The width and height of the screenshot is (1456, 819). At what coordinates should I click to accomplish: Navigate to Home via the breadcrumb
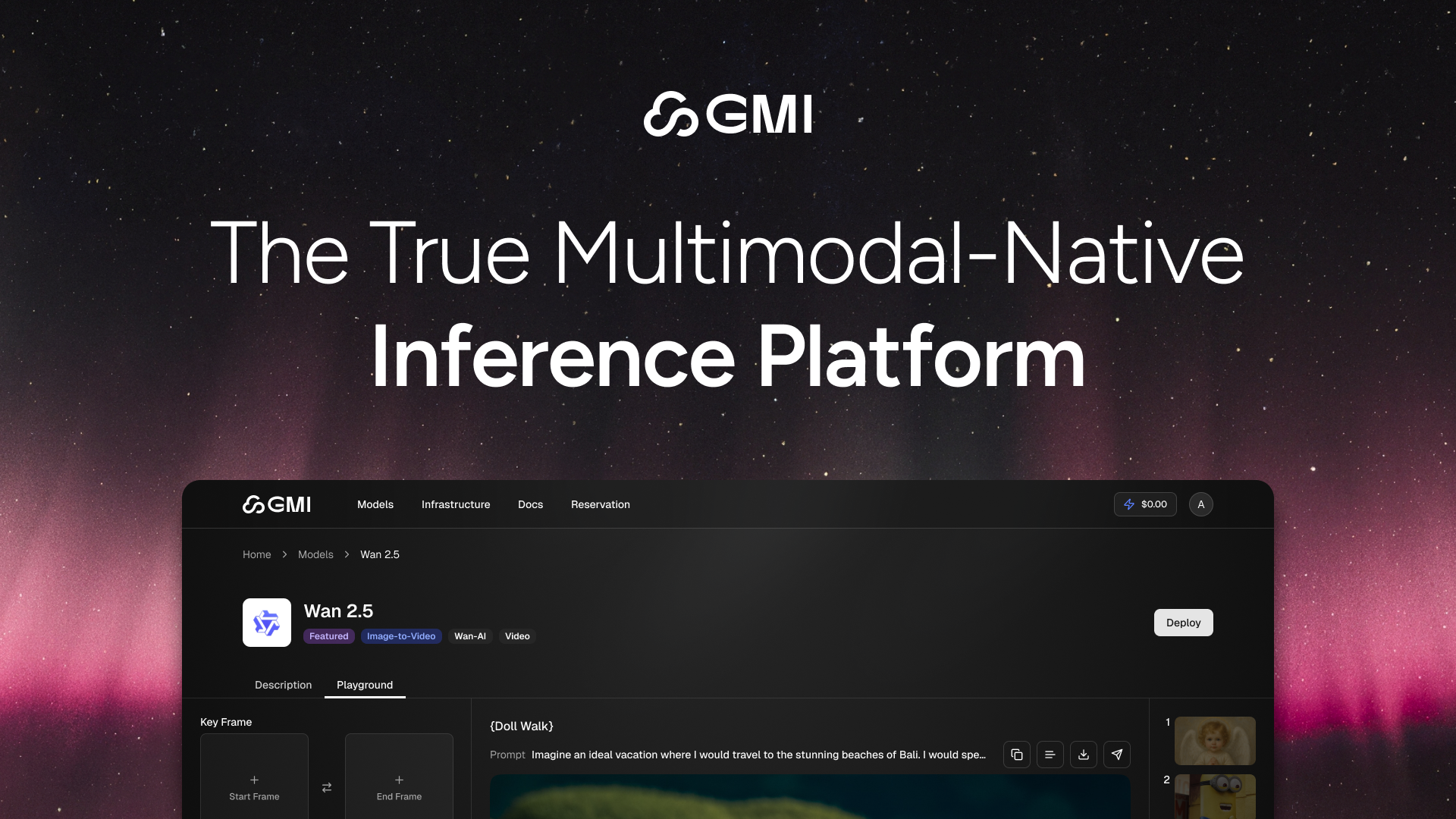(256, 554)
